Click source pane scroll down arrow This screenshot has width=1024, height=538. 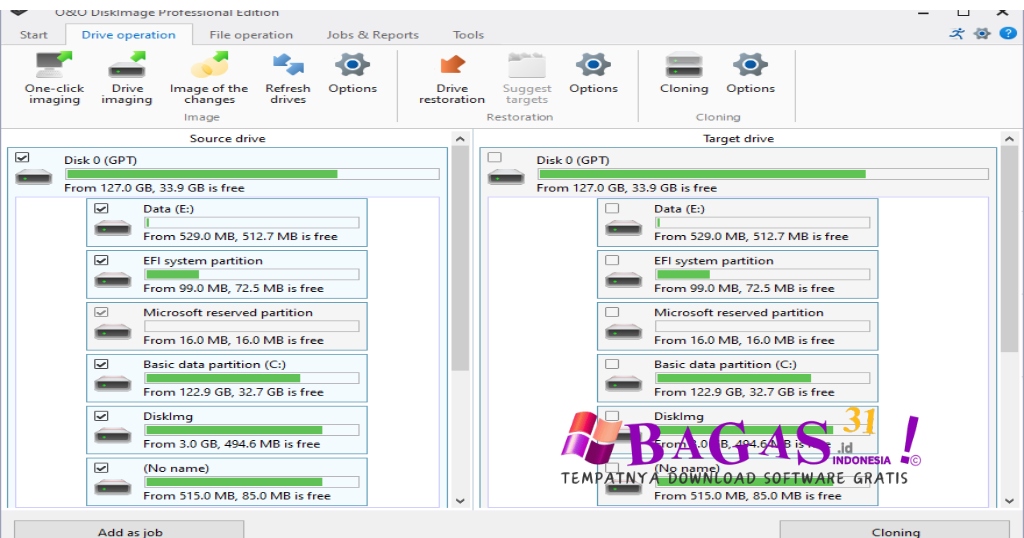(460, 501)
